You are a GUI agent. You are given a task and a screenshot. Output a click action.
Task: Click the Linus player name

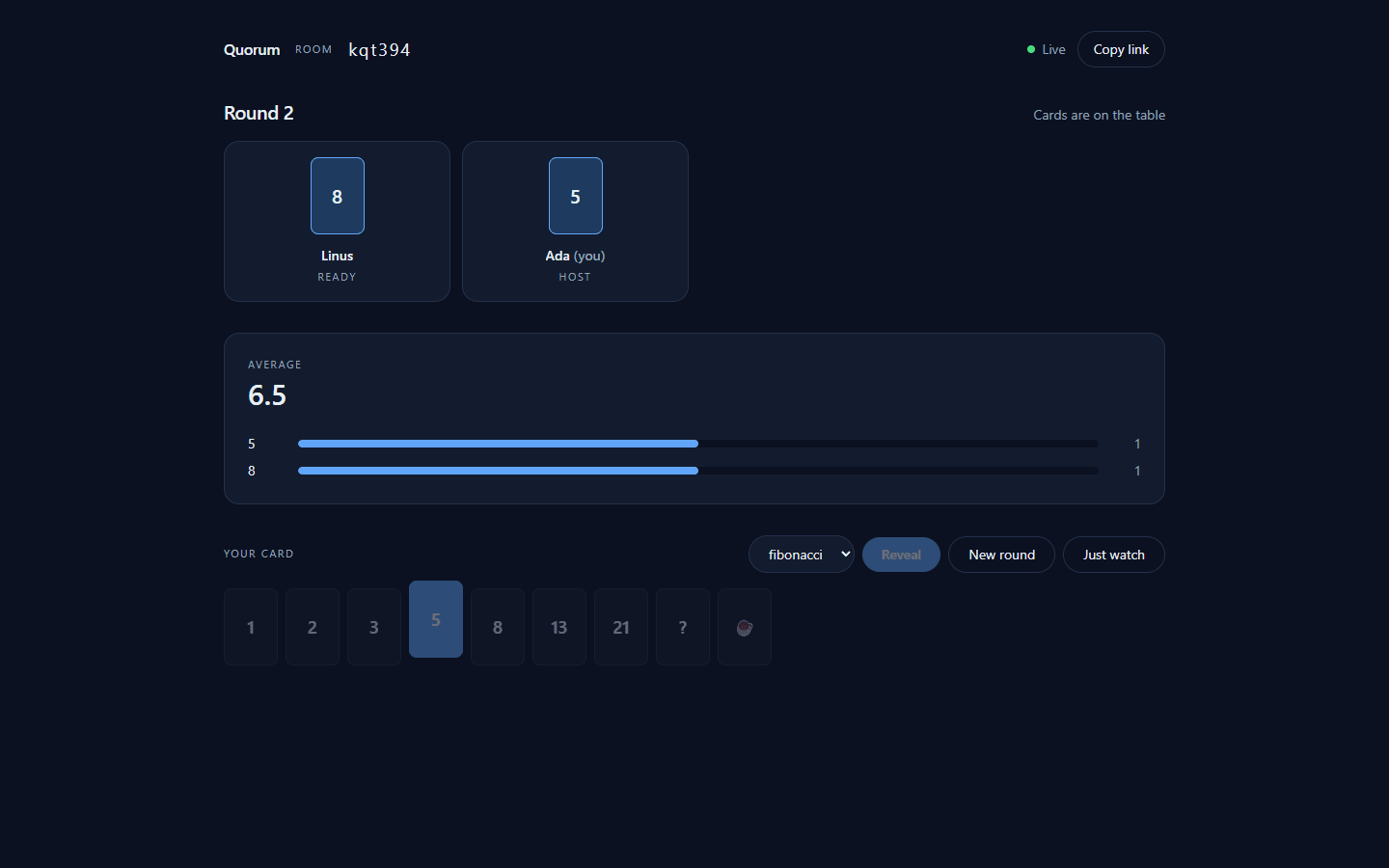click(338, 256)
